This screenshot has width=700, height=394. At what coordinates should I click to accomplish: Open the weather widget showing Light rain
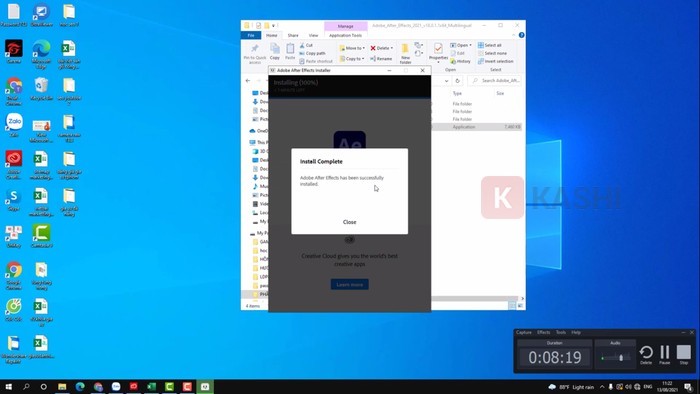tap(572, 386)
